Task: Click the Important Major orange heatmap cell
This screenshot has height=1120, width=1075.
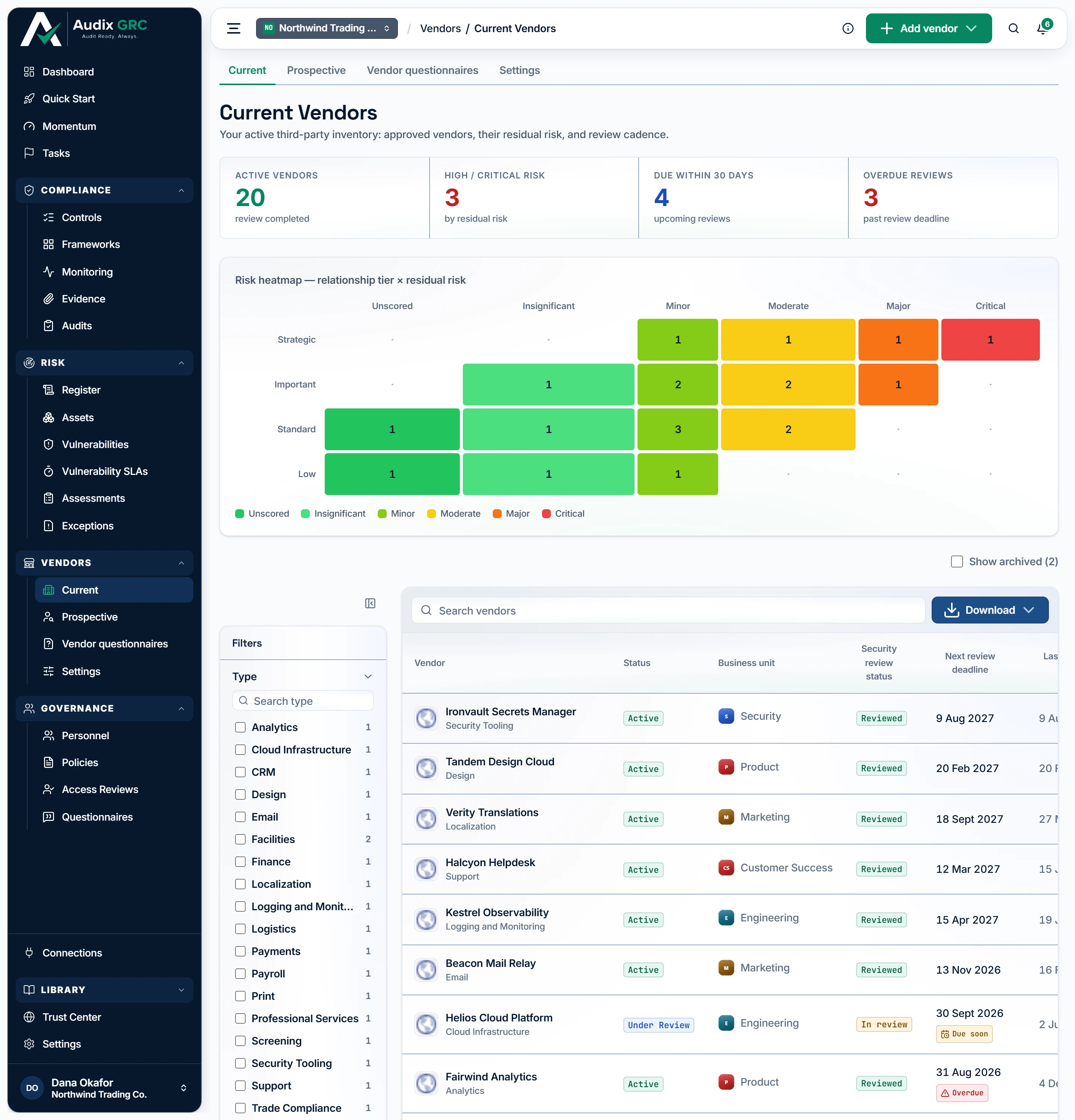Action: click(x=898, y=385)
